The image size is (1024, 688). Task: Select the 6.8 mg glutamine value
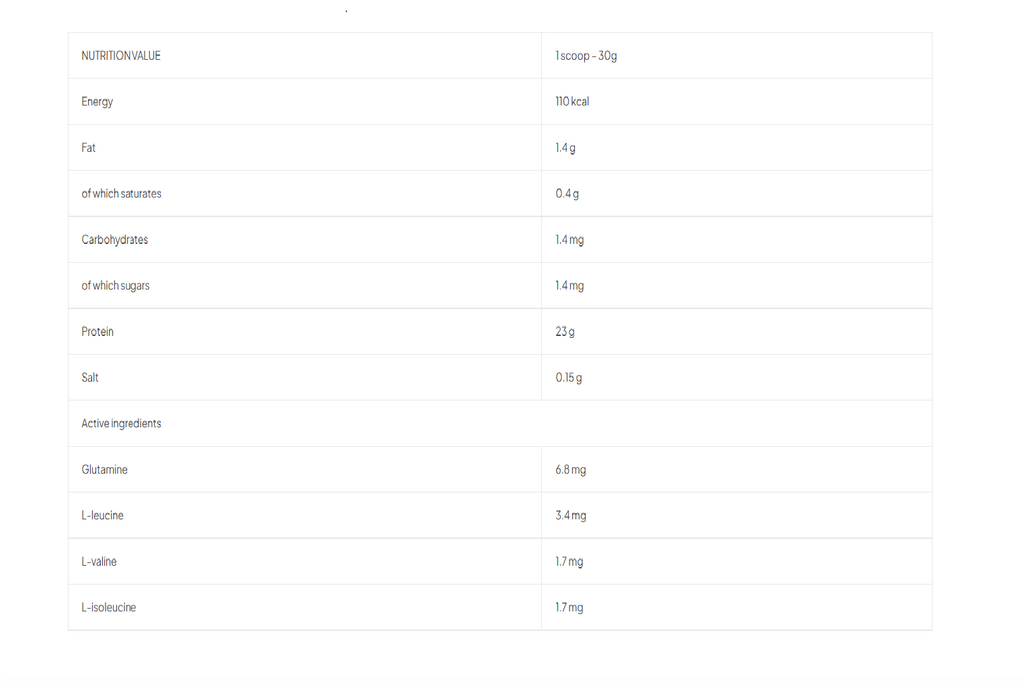tap(571, 469)
